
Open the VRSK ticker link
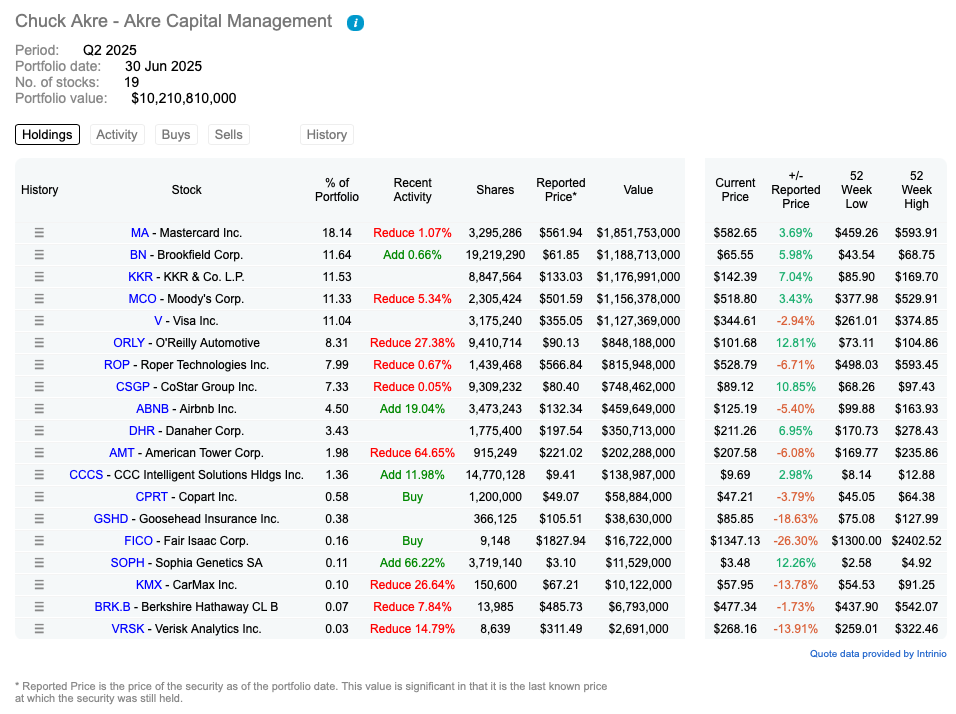click(127, 629)
